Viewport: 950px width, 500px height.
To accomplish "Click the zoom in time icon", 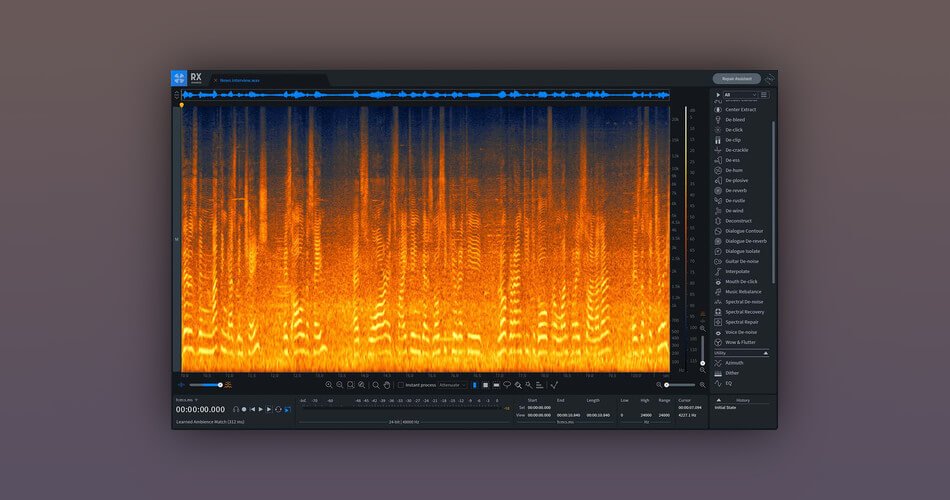I will pos(329,385).
